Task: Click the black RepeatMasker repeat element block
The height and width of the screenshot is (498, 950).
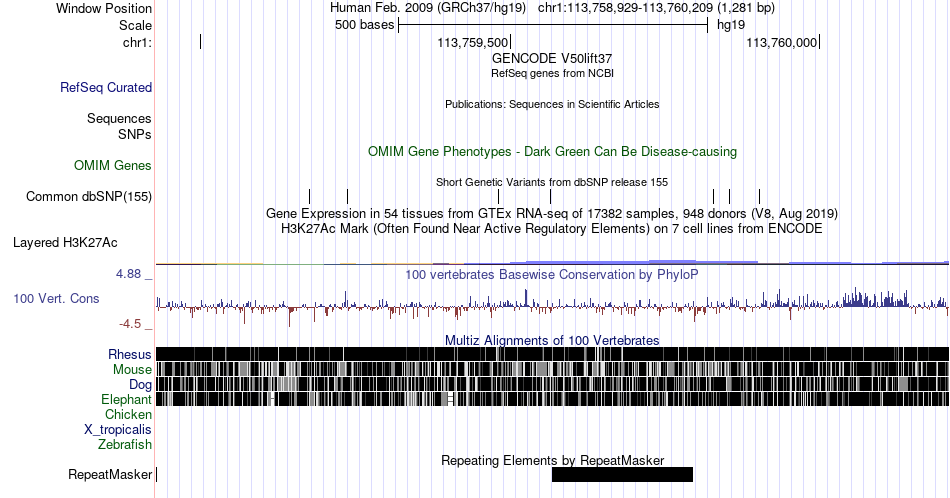Action: (x=622, y=474)
